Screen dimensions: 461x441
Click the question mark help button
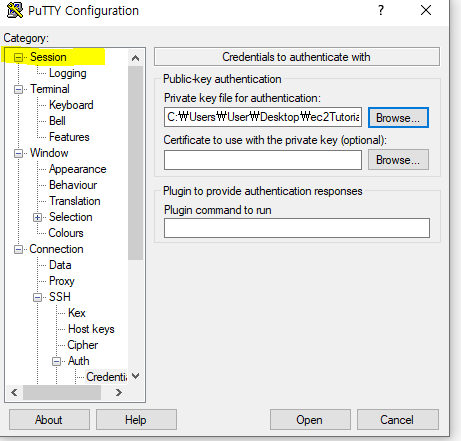381,10
